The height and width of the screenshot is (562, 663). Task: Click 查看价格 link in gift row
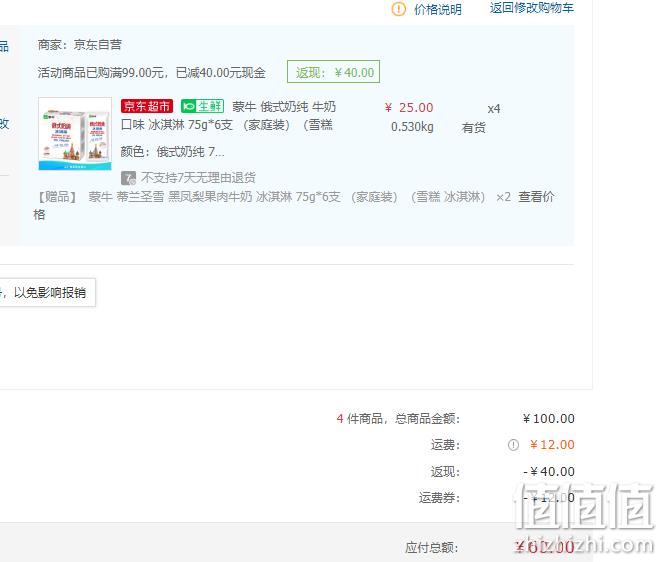[536, 197]
